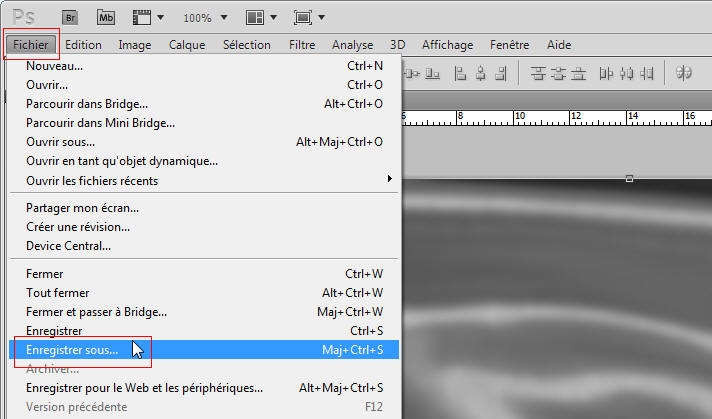The image size is (712, 419).
Task: Click the Screen Mode icon
Action: point(302,18)
